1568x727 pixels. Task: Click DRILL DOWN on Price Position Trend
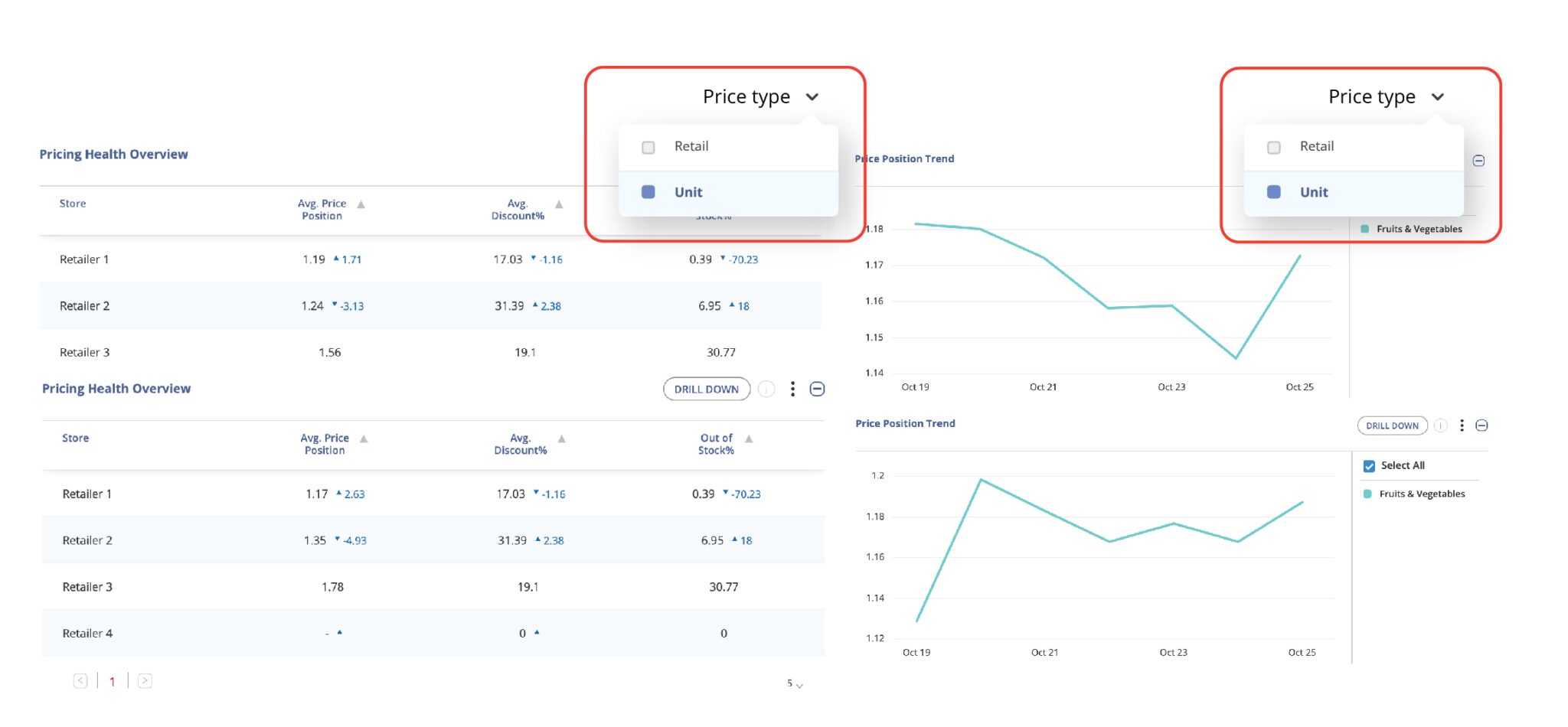(1393, 425)
